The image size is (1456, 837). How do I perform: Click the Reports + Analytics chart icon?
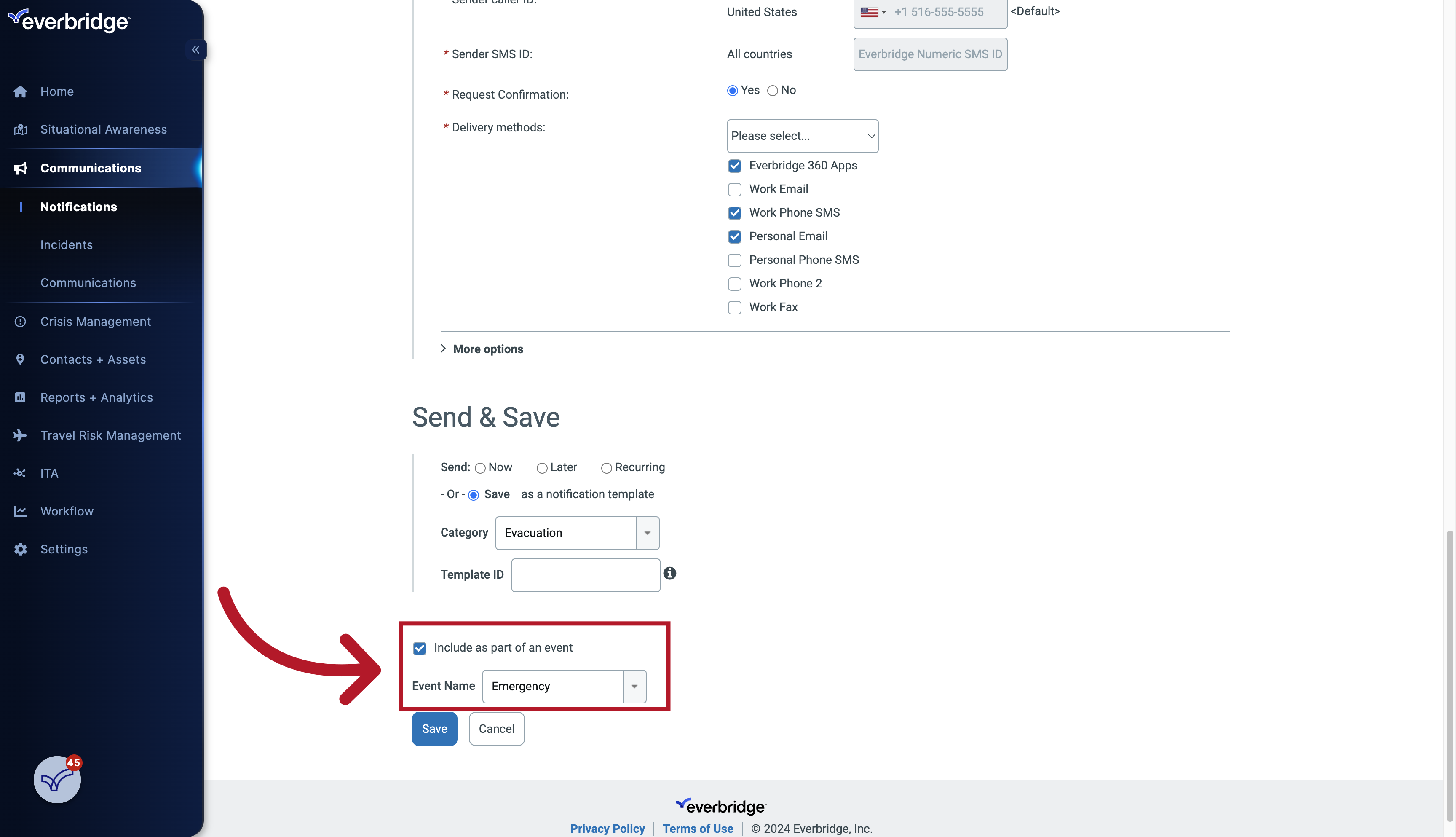coord(20,397)
